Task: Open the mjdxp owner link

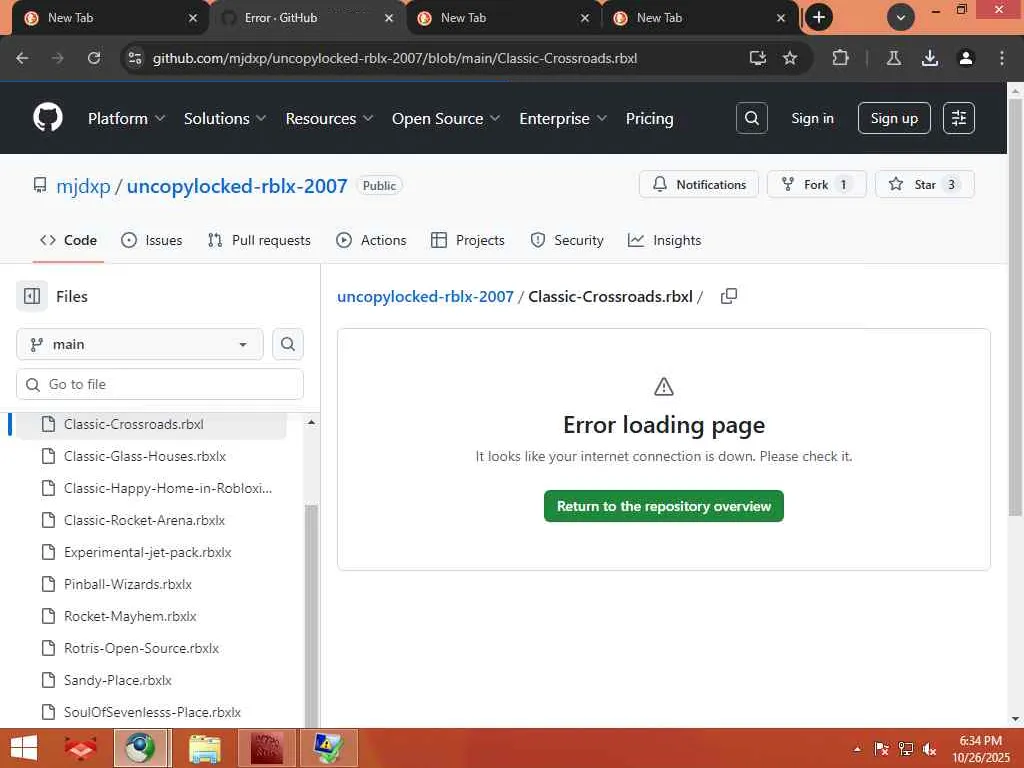Action: point(83,186)
